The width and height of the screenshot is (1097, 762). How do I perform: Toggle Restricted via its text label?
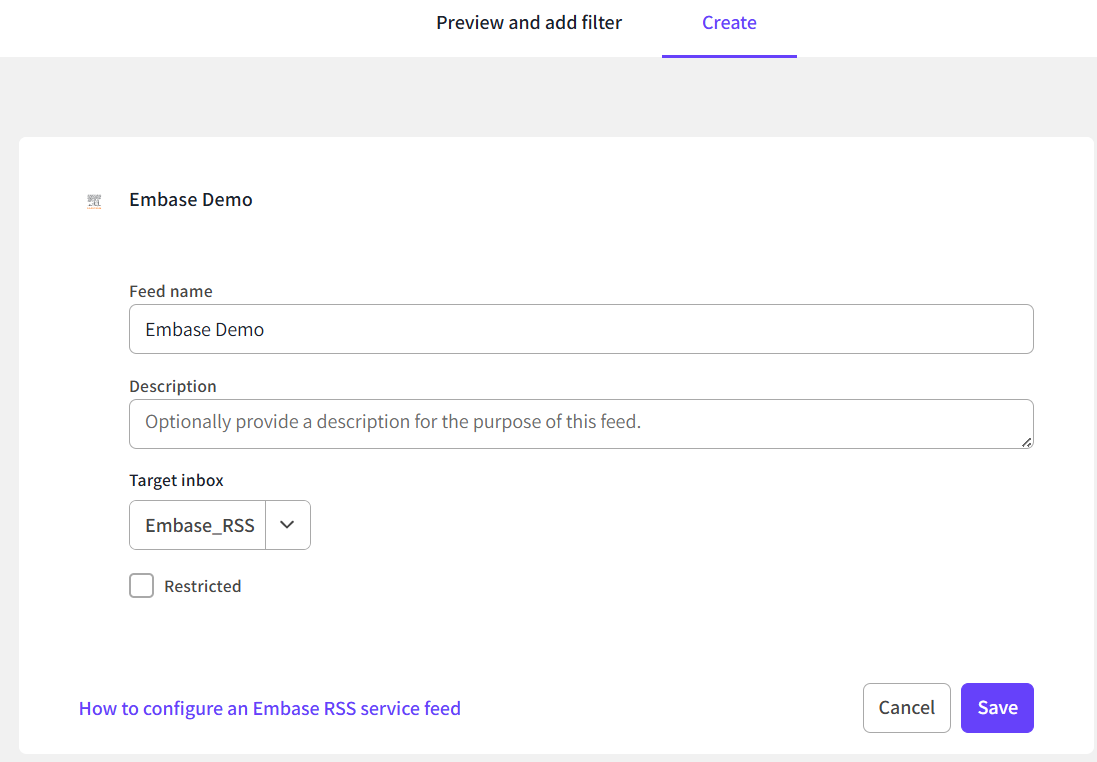202,587
